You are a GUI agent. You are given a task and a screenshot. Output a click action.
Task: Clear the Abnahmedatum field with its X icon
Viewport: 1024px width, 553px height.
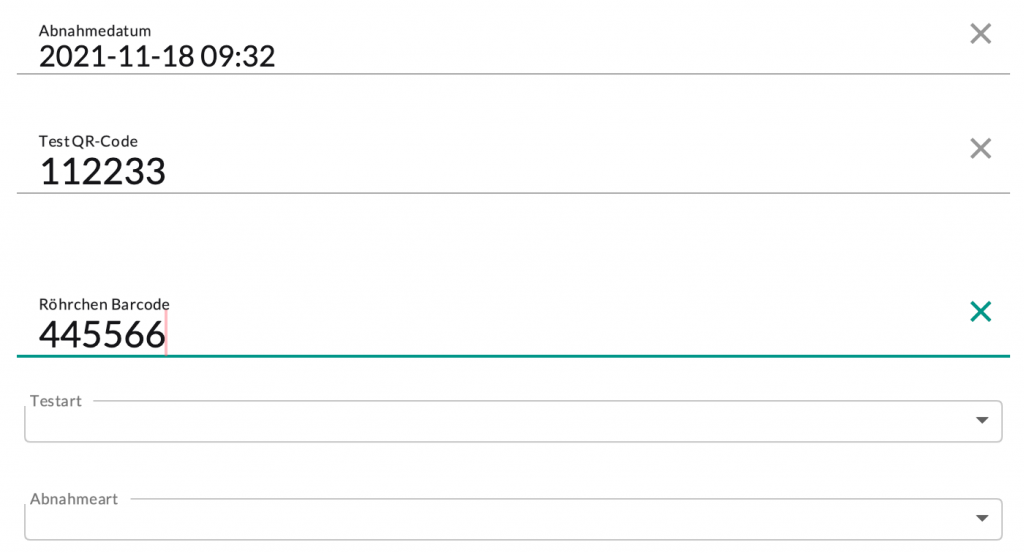point(980,34)
